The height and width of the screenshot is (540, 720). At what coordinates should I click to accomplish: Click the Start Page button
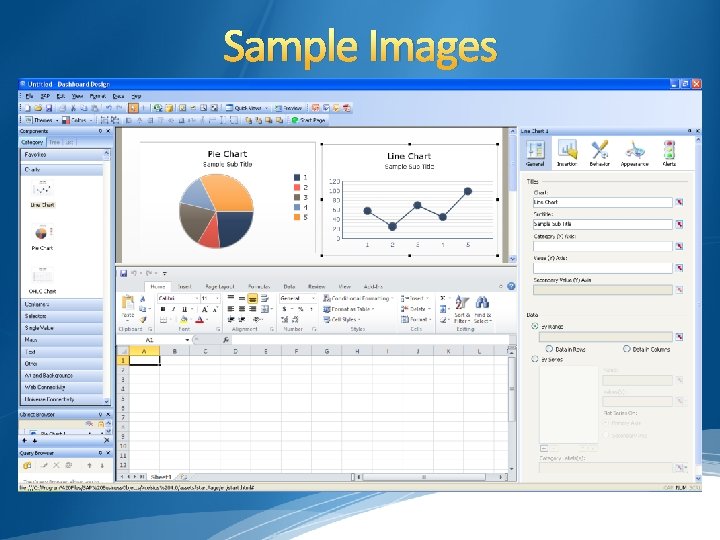[309, 120]
